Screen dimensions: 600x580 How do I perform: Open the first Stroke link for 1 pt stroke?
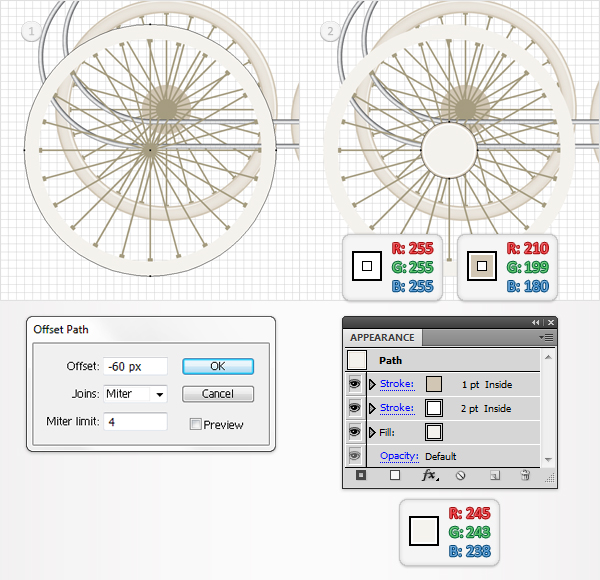[x=397, y=384]
